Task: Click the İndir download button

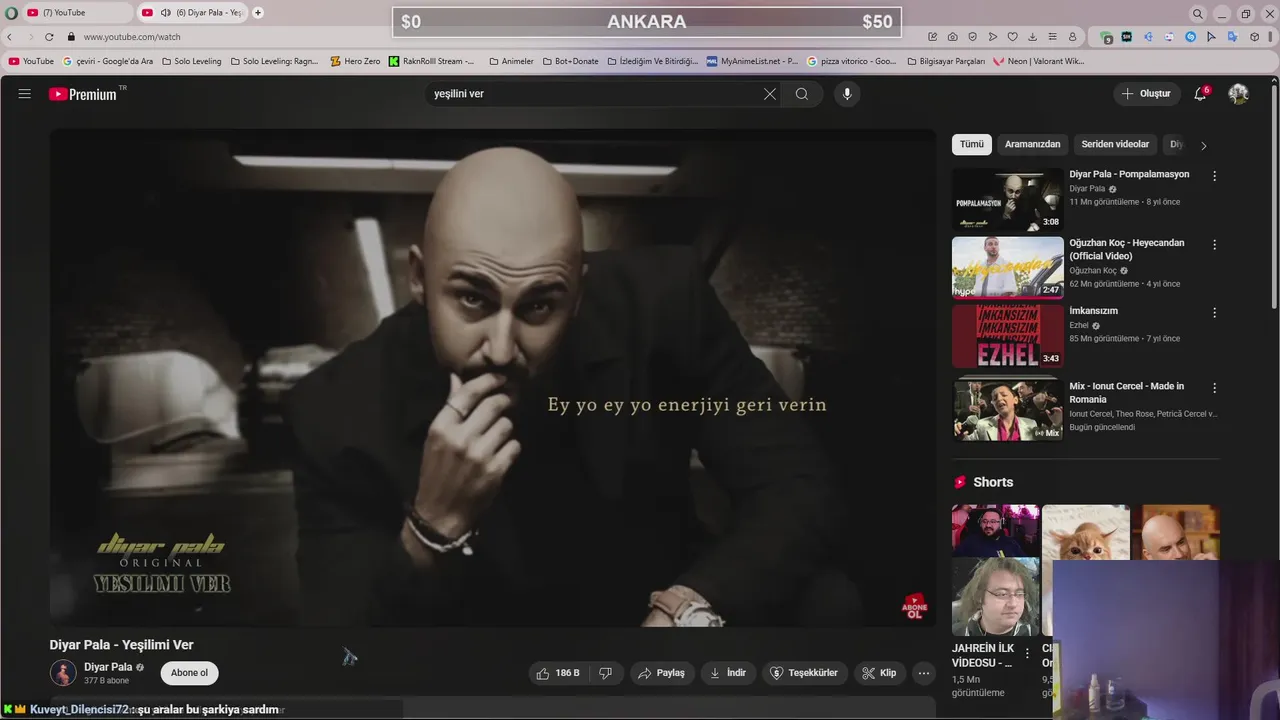Action: pos(729,673)
